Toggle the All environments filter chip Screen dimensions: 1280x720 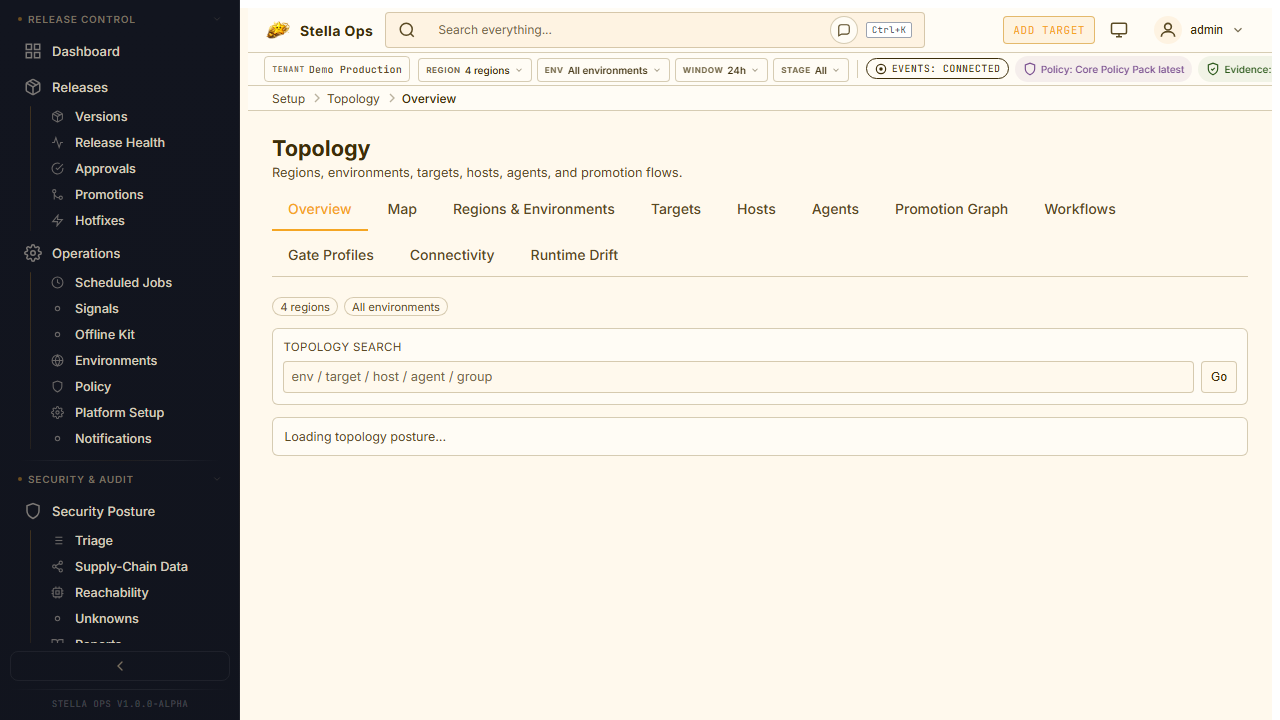(x=396, y=307)
